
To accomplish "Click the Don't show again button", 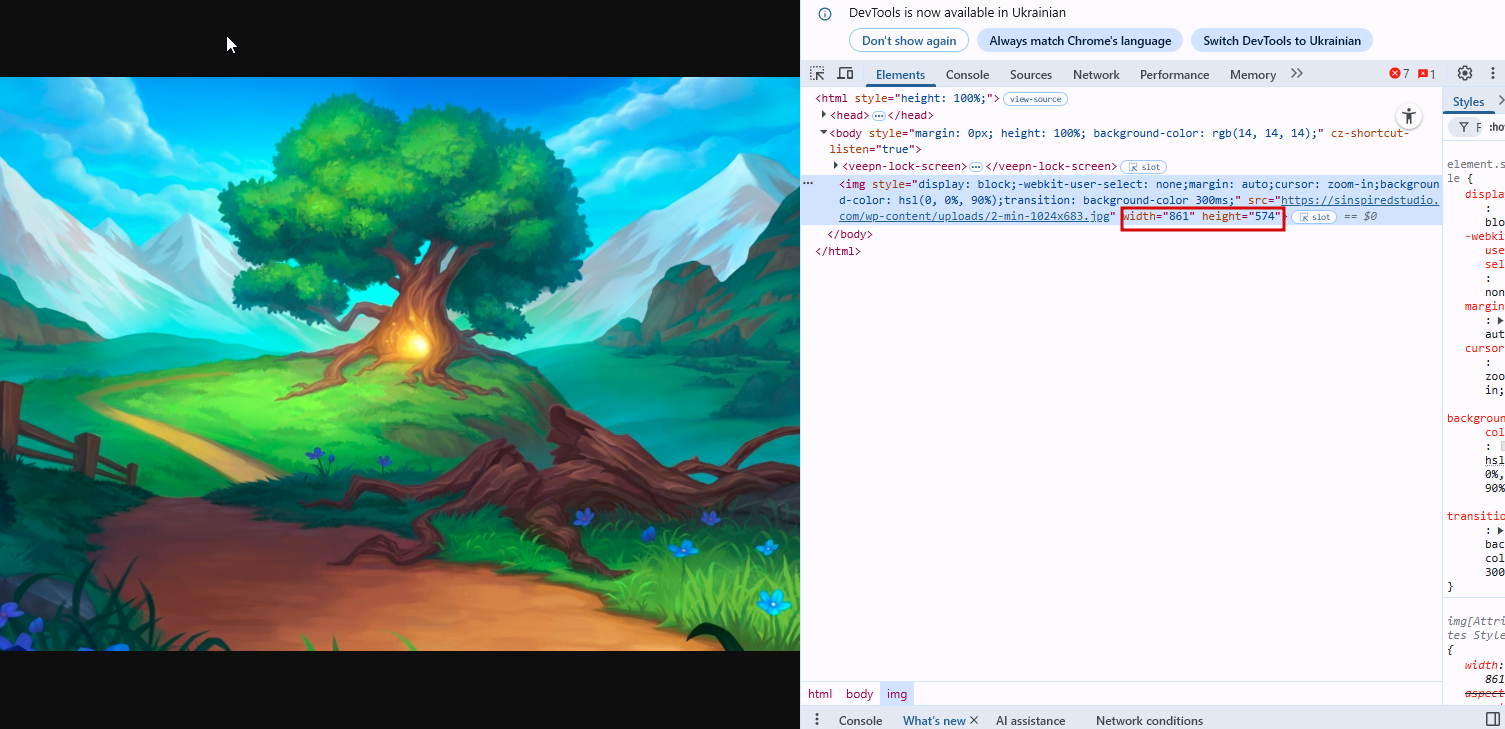I will (909, 41).
